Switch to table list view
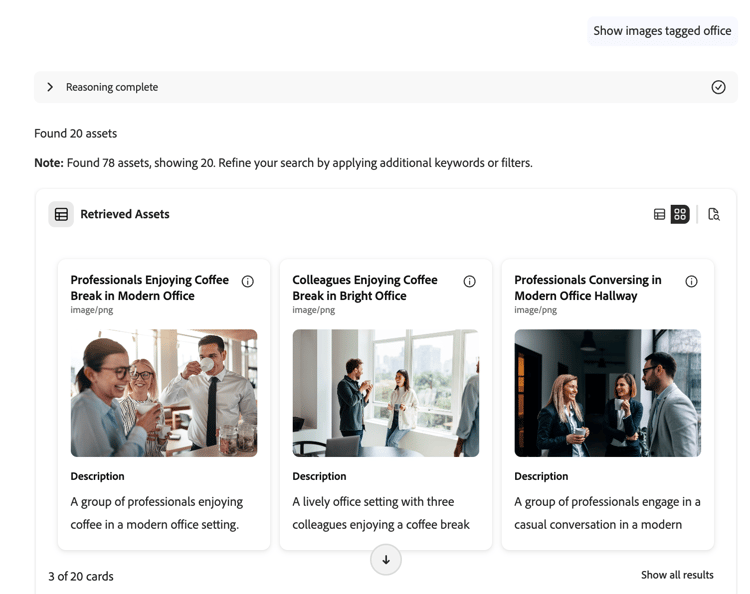 click(x=659, y=214)
